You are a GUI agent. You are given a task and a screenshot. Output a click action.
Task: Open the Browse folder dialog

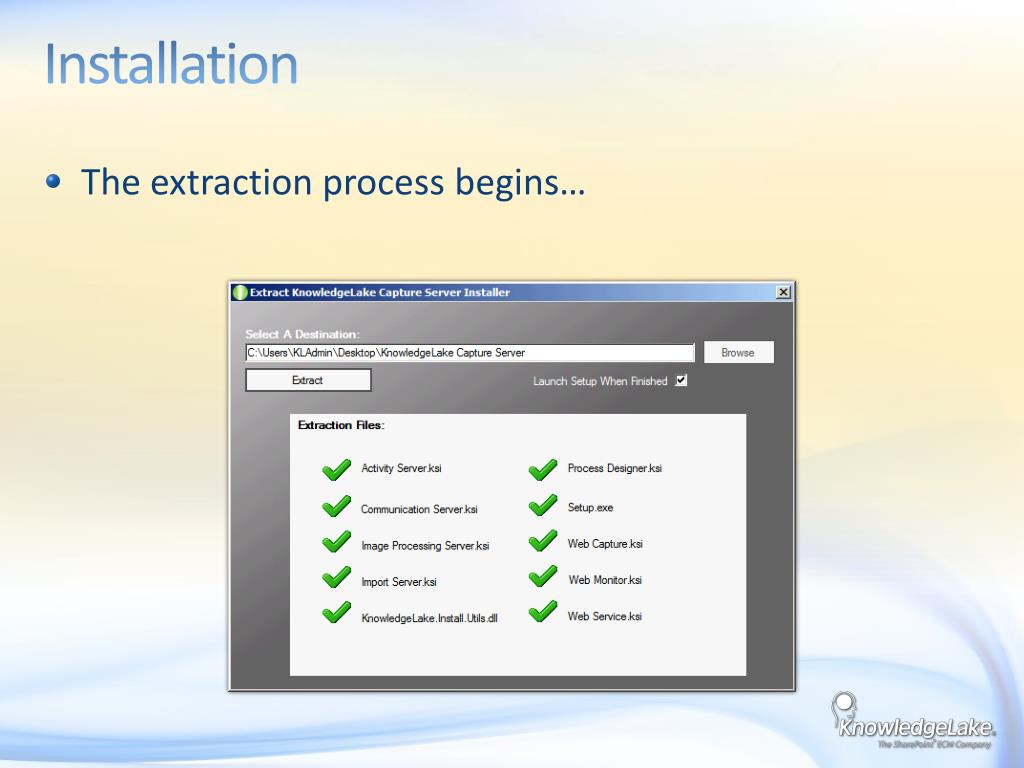pos(739,353)
